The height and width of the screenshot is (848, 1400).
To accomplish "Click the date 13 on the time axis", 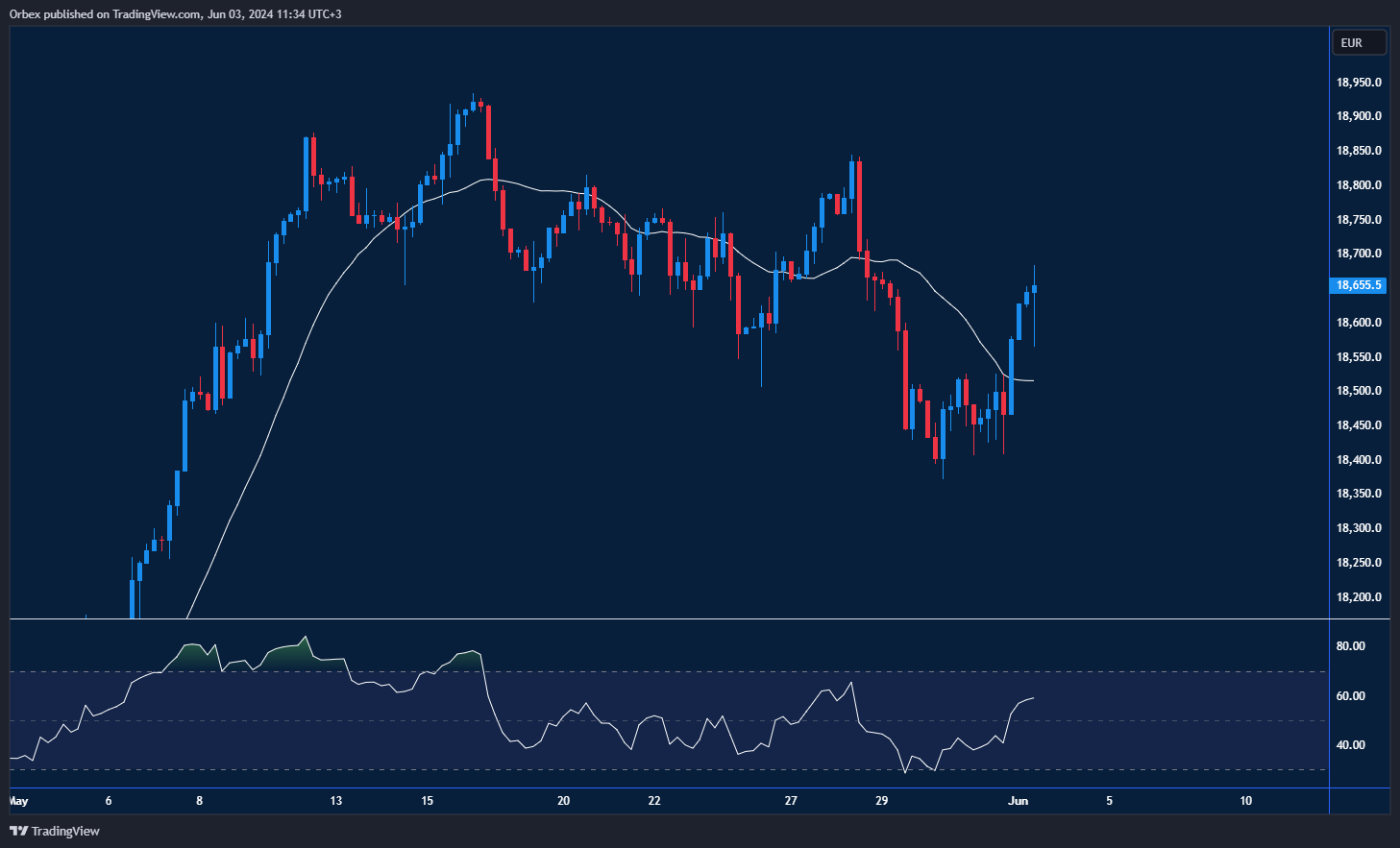I will coord(335,801).
